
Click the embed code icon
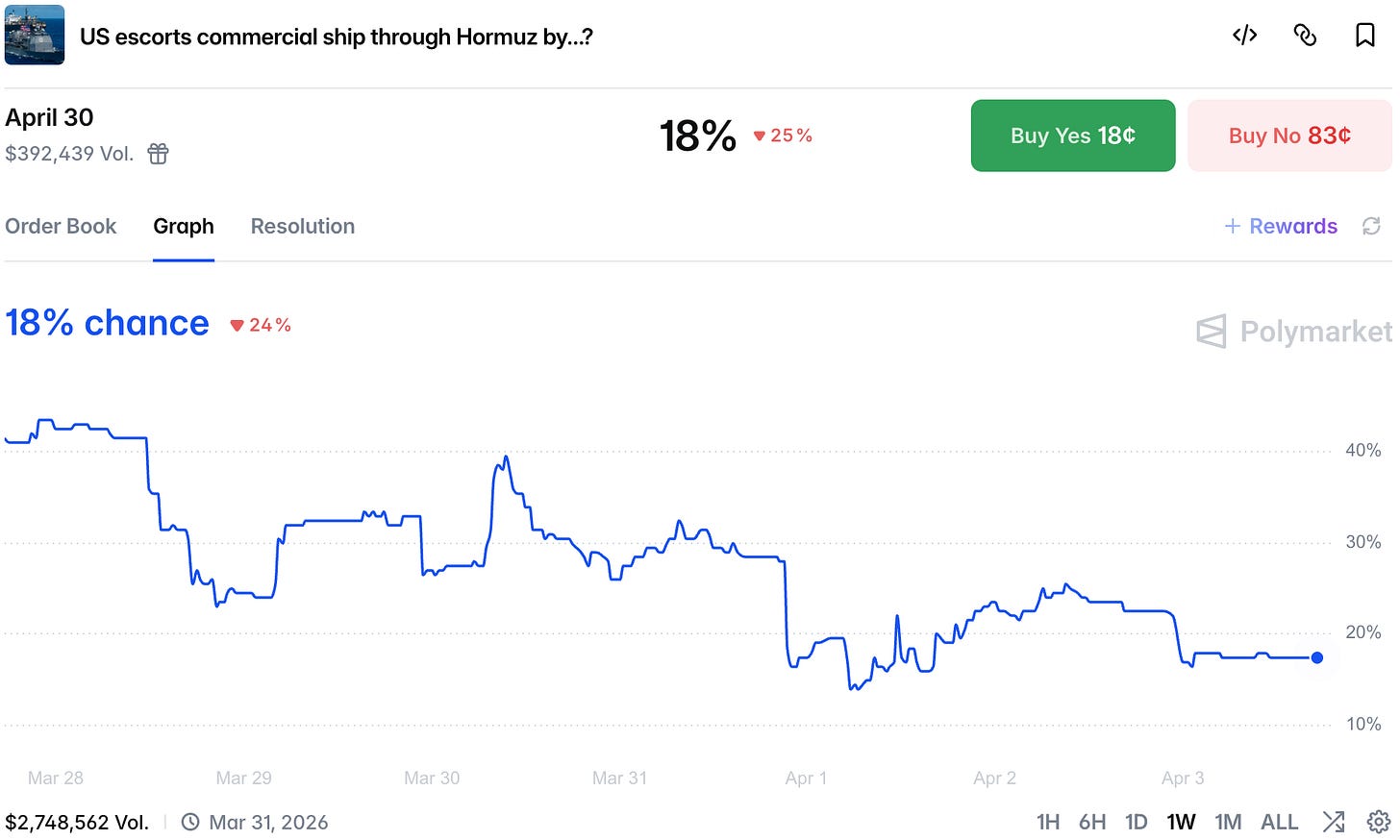pos(1244,36)
